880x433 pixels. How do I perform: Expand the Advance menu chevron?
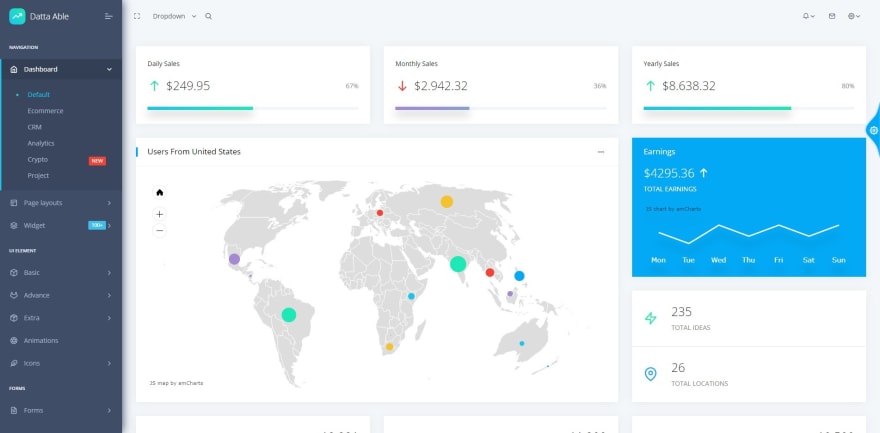coord(109,295)
